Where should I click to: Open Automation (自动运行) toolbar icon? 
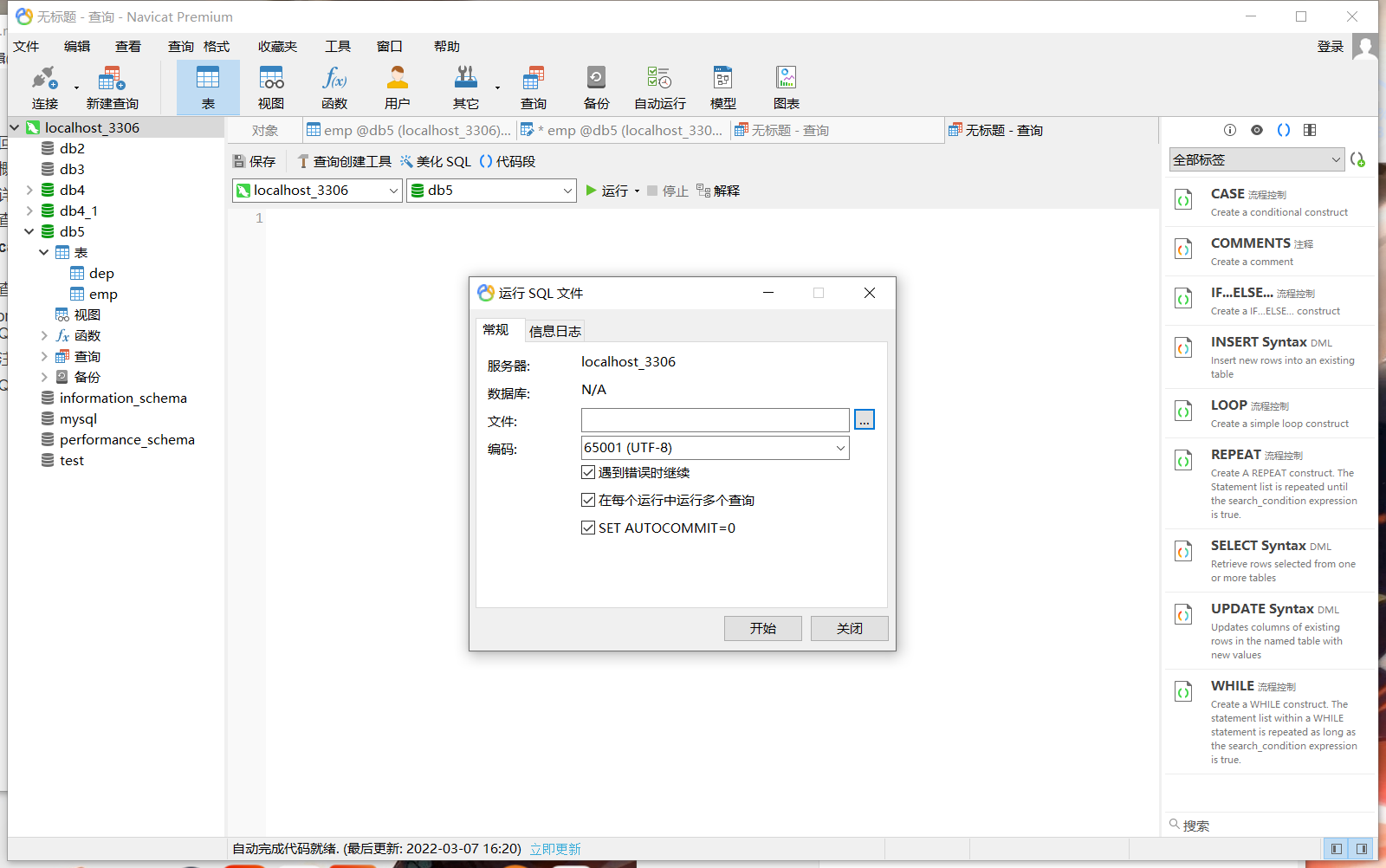[x=659, y=87]
